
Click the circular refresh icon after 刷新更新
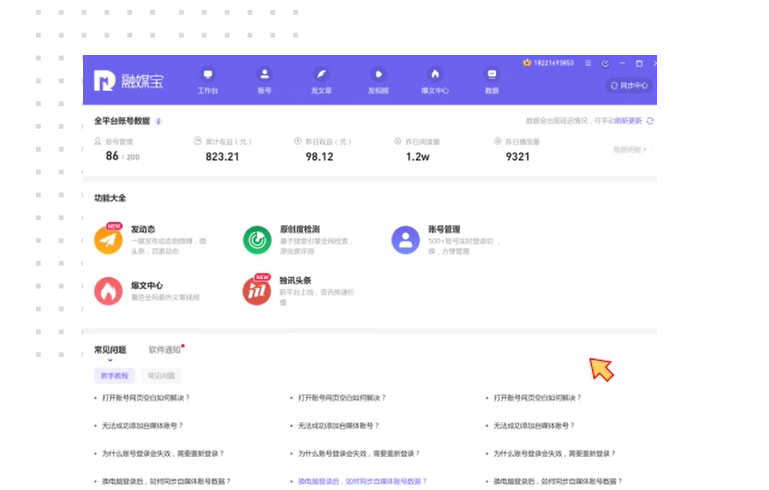click(650, 121)
